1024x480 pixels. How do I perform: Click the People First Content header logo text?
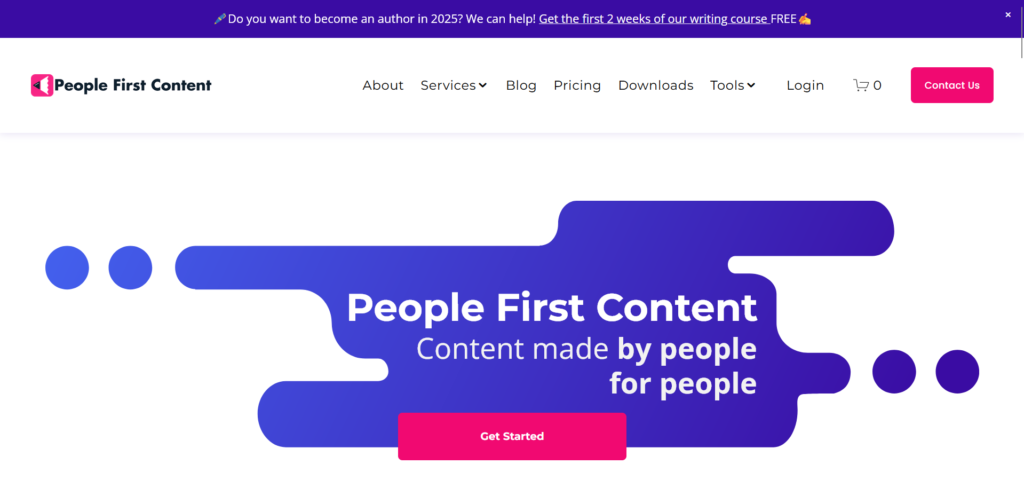click(x=133, y=86)
